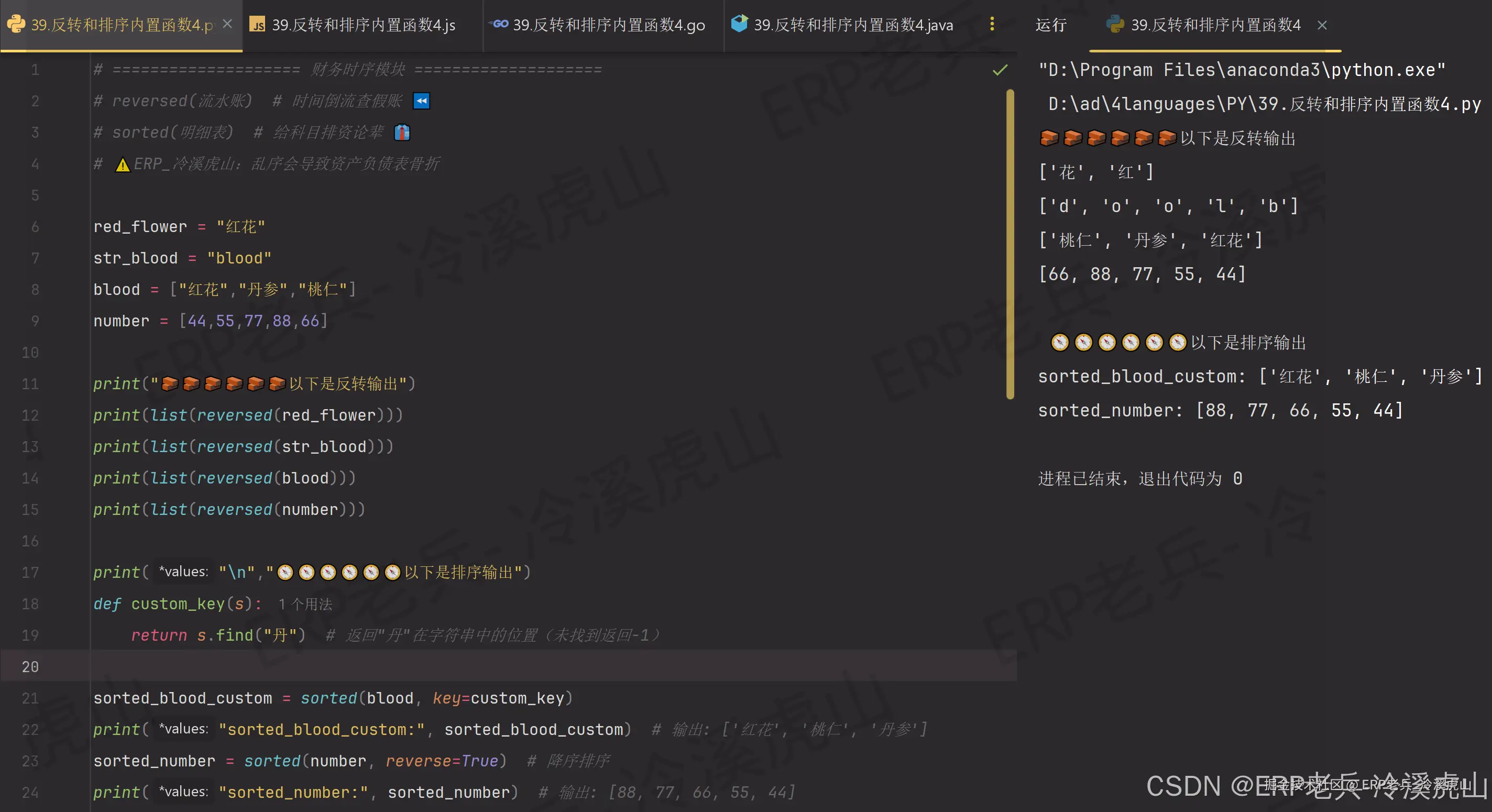The height and width of the screenshot is (812, 1492).
Task: Close the 39.反转和排序内置函数4.py editor tab
Action: pyautogui.click(x=227, y=24)
